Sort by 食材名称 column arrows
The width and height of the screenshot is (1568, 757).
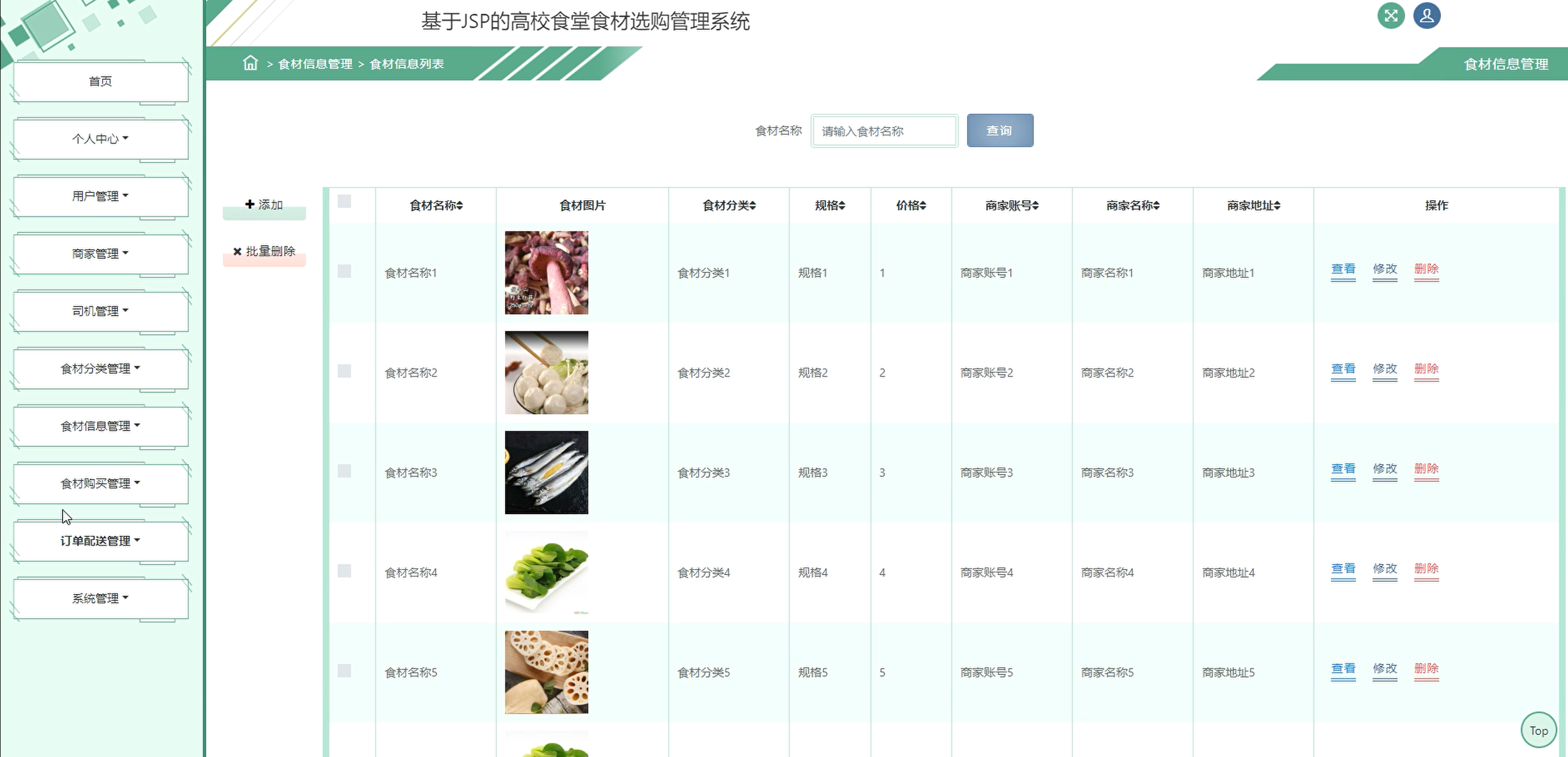[460, 206]
